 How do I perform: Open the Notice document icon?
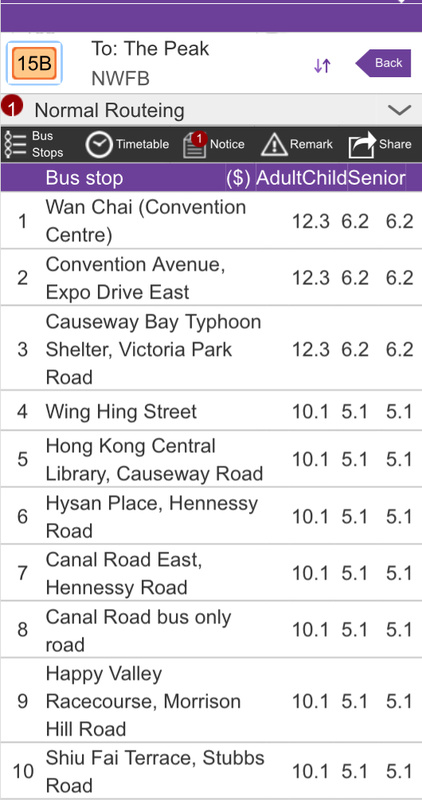(194, 145)
